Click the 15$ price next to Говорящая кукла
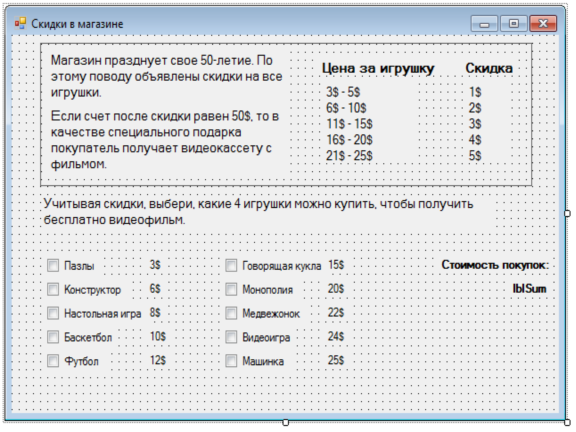Viewport: 576px width, 432px height. 336,265
